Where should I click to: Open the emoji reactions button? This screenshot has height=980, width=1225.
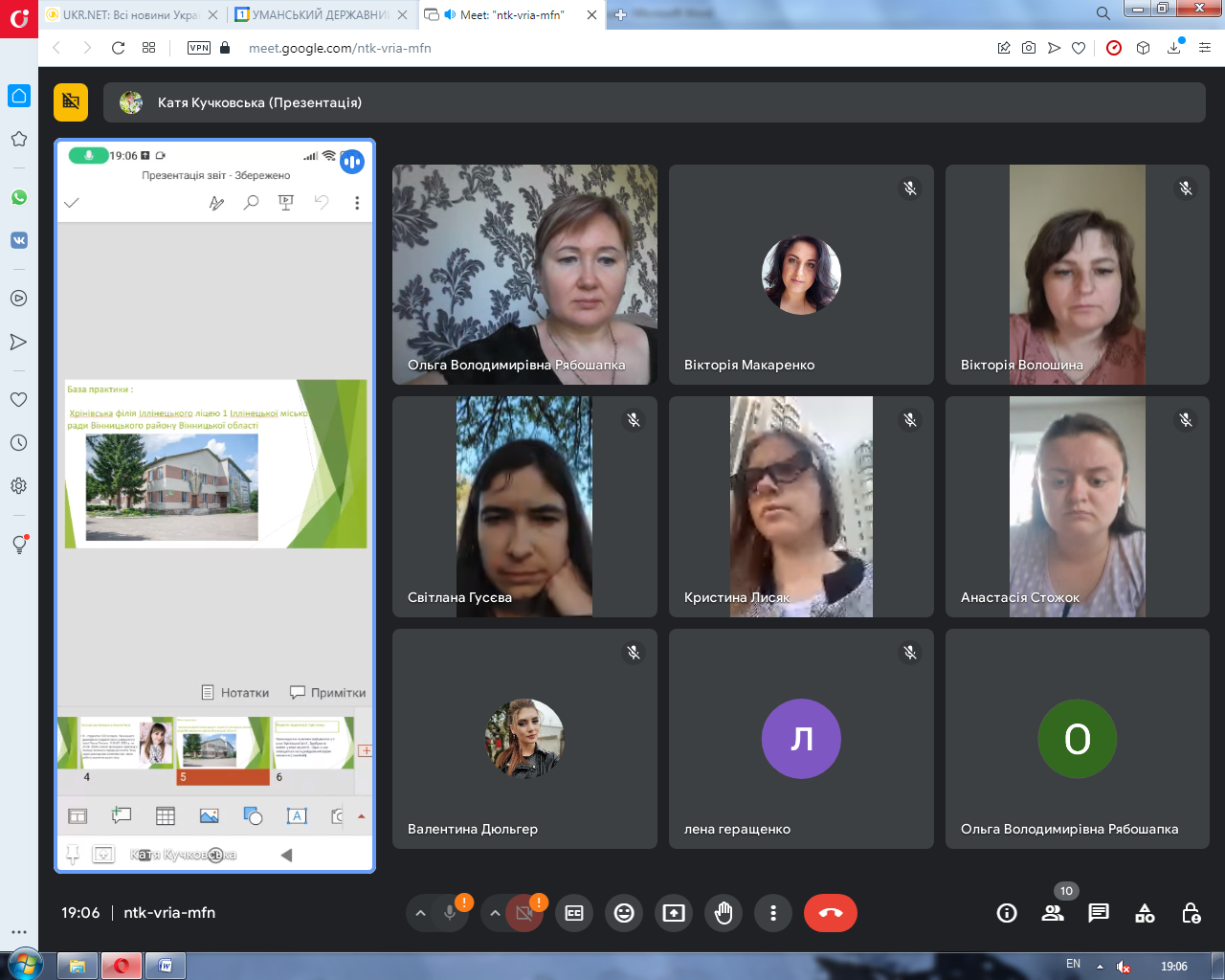pos(624,913)
